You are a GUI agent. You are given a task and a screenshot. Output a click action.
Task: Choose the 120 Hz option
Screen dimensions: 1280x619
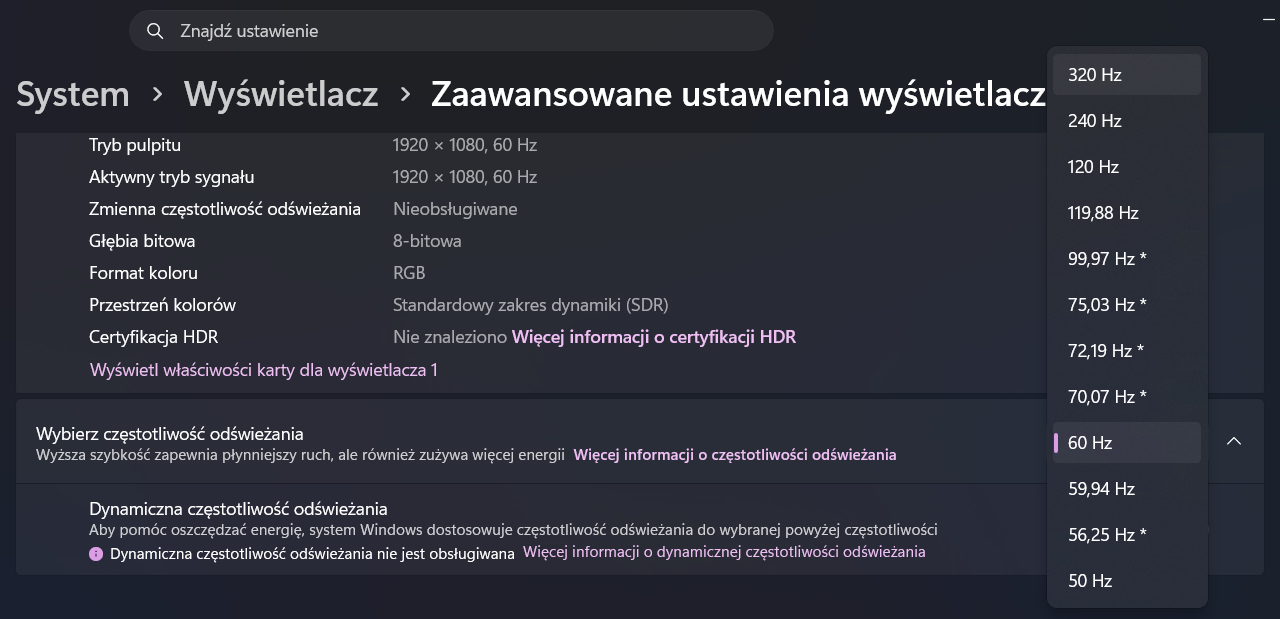[1127, 167]
